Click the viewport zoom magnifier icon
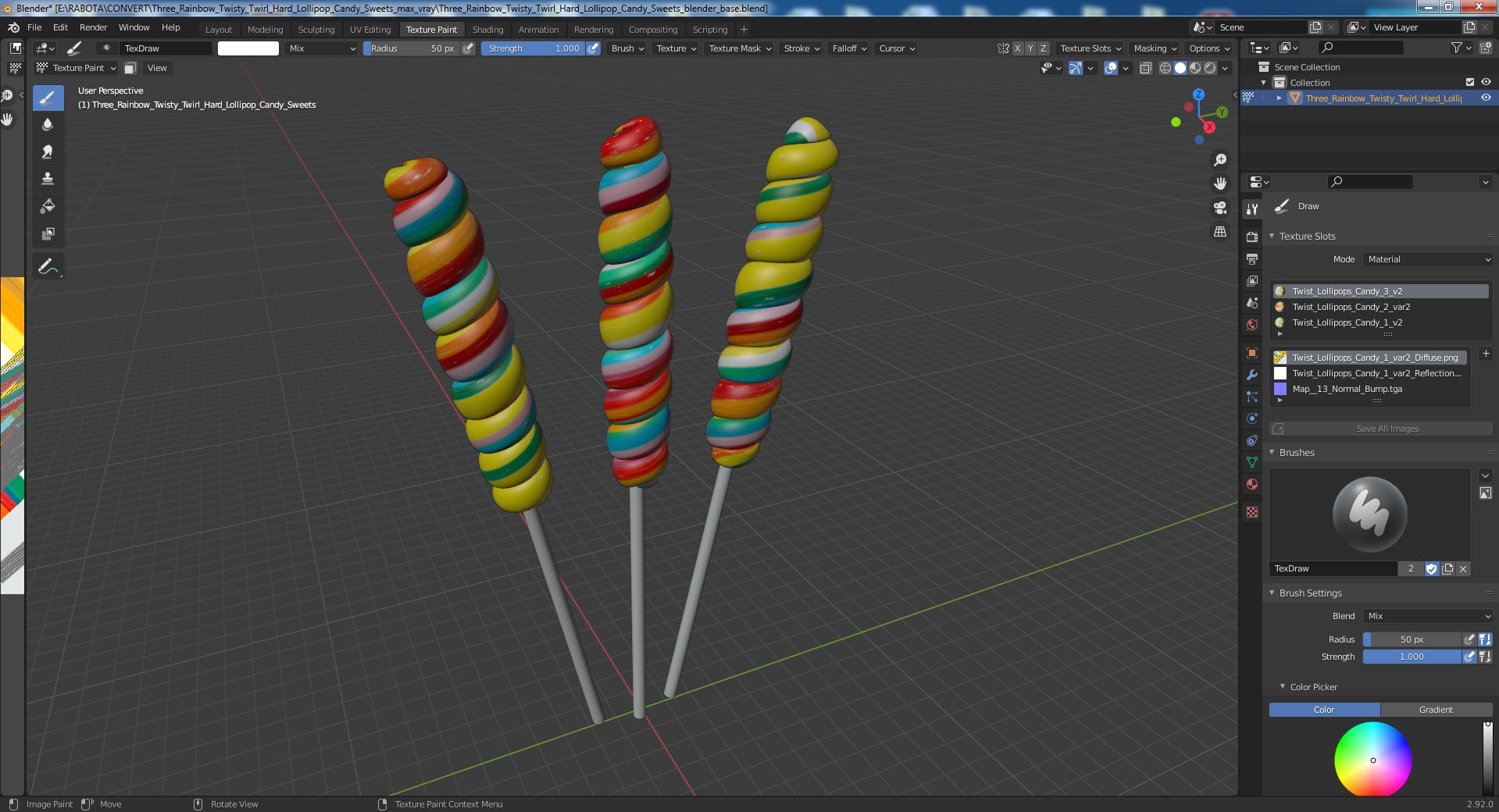The width and height of the screenshot is (1499, 812). click(x=1219, y=160)
